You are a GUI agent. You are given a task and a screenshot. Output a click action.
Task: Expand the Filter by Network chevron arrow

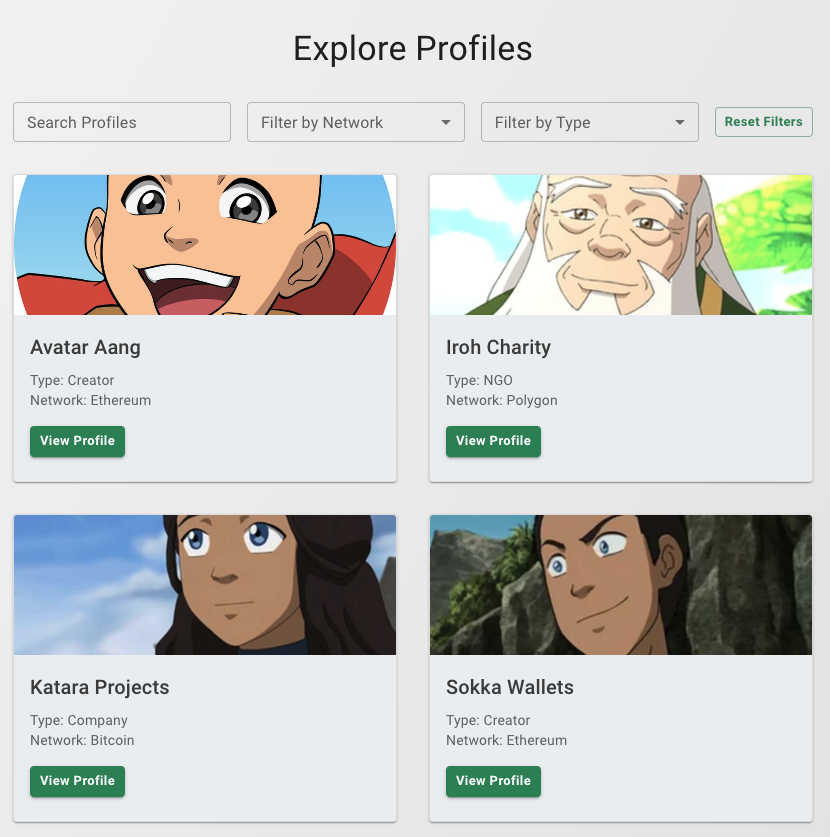tap(445, 122)
